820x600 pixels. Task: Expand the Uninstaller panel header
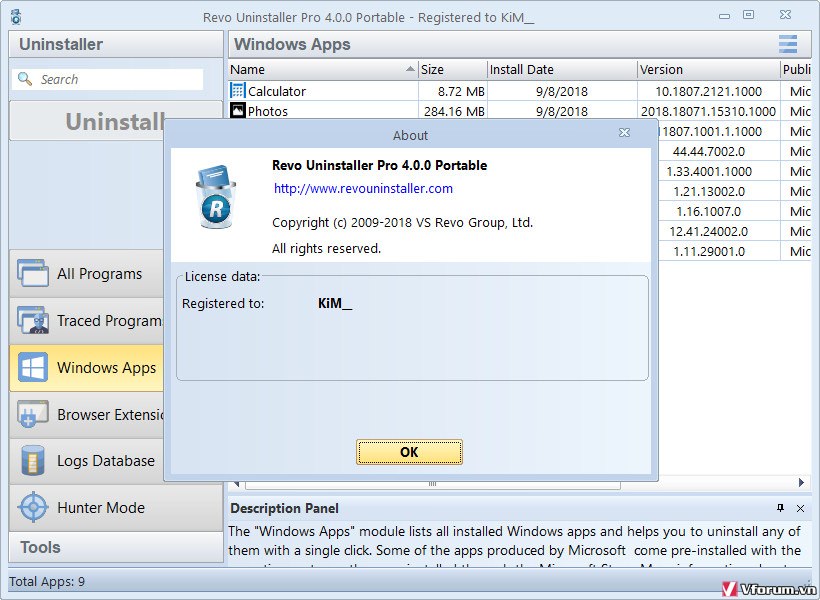[x=116, y=44]
